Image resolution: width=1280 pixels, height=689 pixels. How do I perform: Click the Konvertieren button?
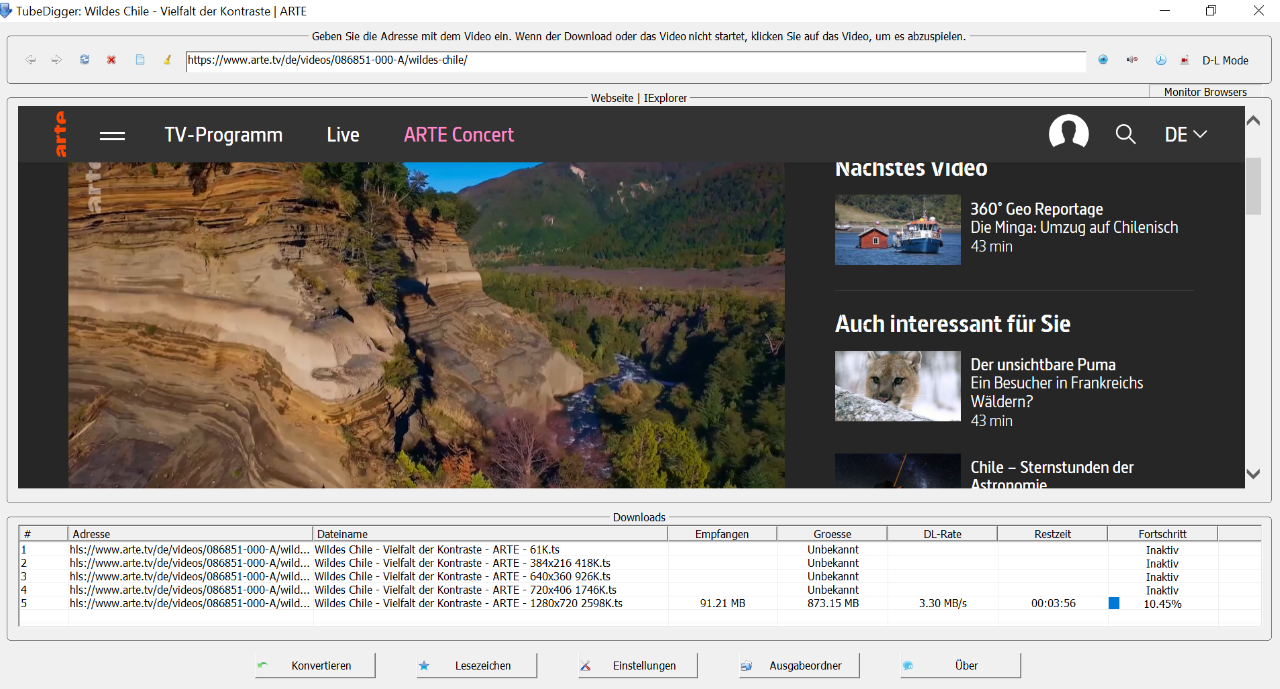315,665
